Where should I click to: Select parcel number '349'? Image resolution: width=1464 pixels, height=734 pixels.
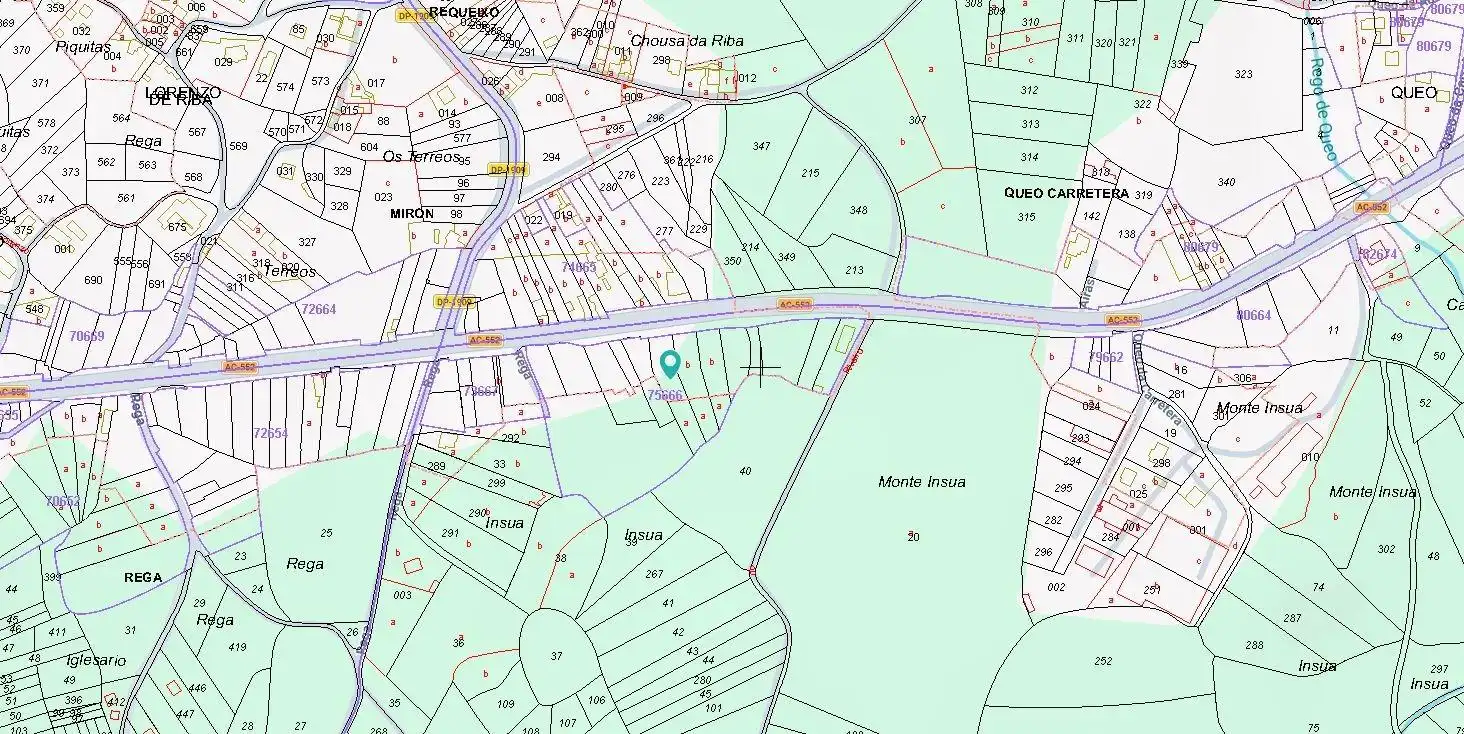[x=787, y=257]
